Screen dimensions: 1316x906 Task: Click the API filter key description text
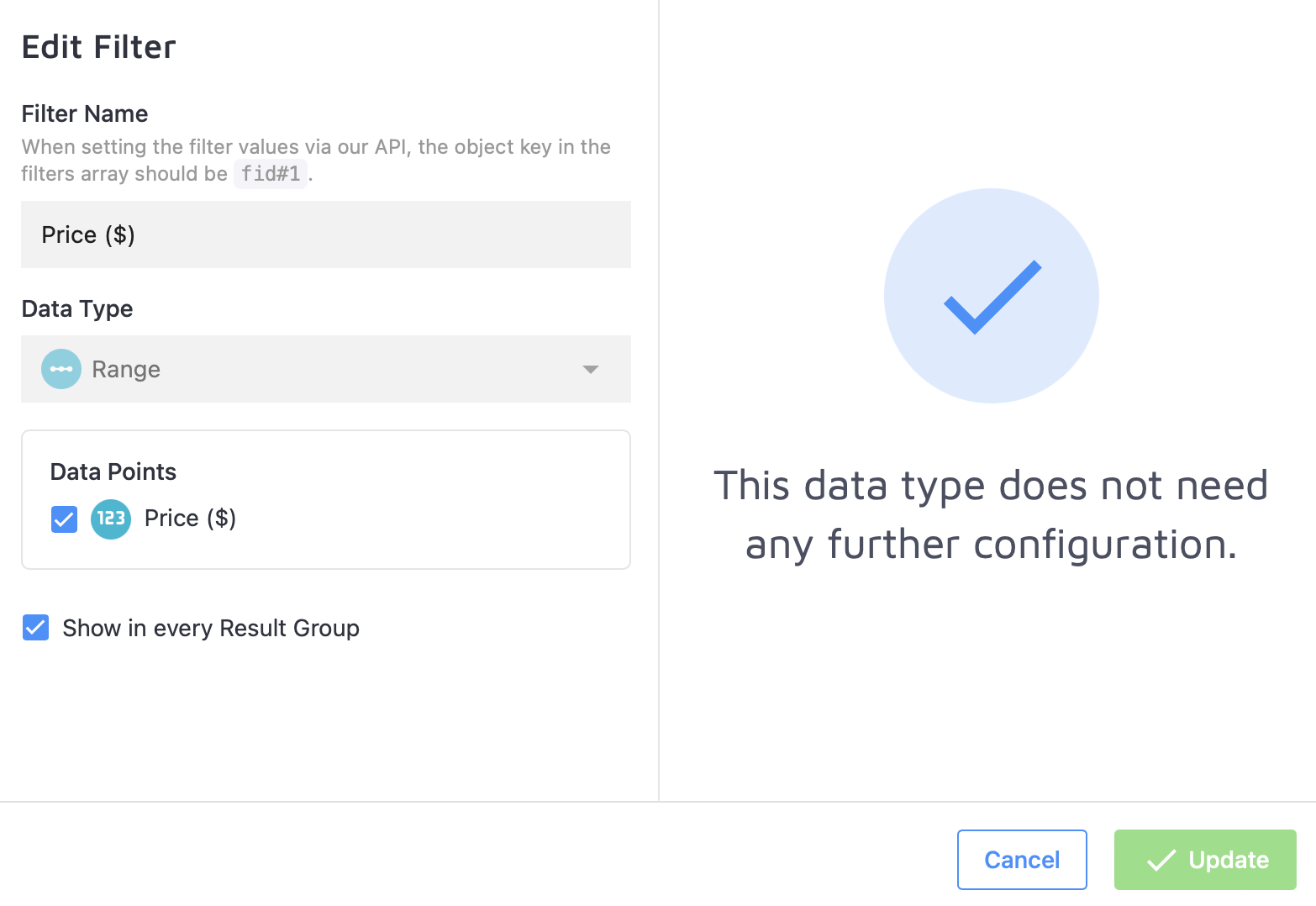point(316,148)
